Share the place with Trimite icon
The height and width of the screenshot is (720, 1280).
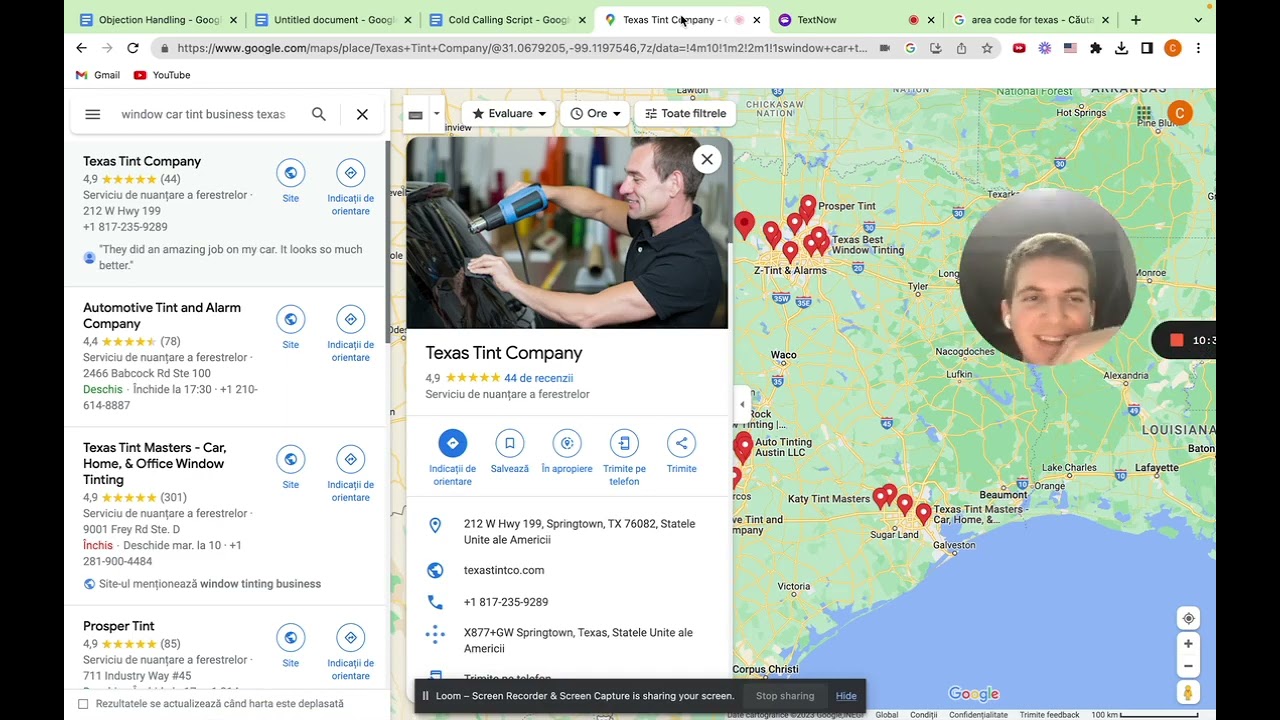[681, 443]
